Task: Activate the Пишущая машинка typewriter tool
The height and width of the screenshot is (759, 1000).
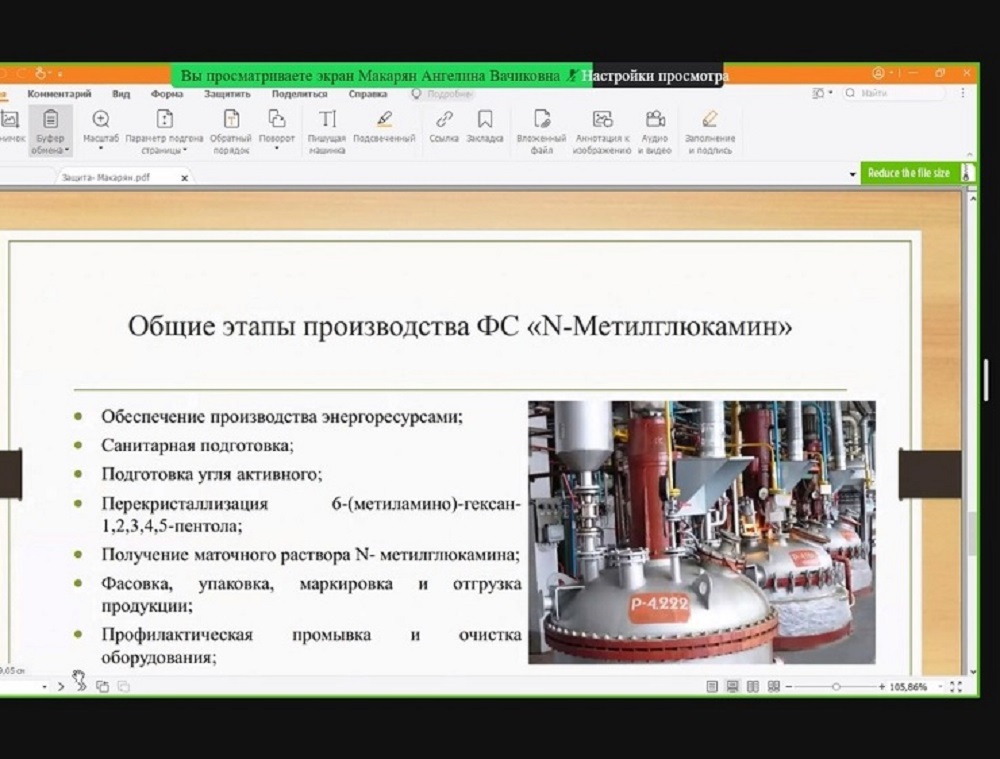Action: coord(327,120)
